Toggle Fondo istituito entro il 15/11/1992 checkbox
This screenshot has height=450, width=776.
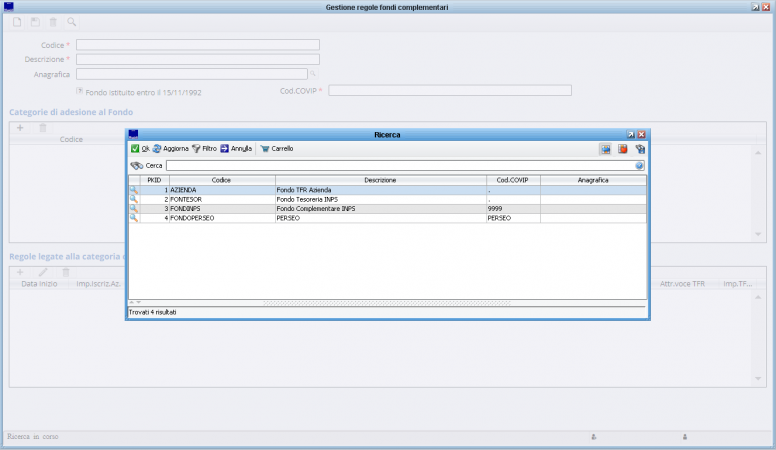pyautogui.click(x=80, y=90)
